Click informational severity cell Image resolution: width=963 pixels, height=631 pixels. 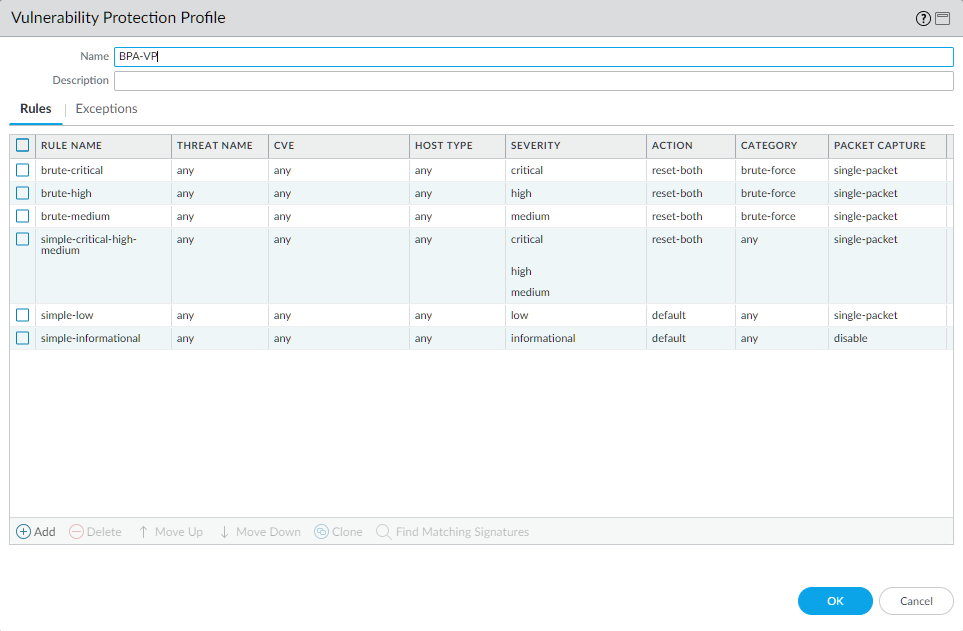pyautogui.click(x=543, y=338)
